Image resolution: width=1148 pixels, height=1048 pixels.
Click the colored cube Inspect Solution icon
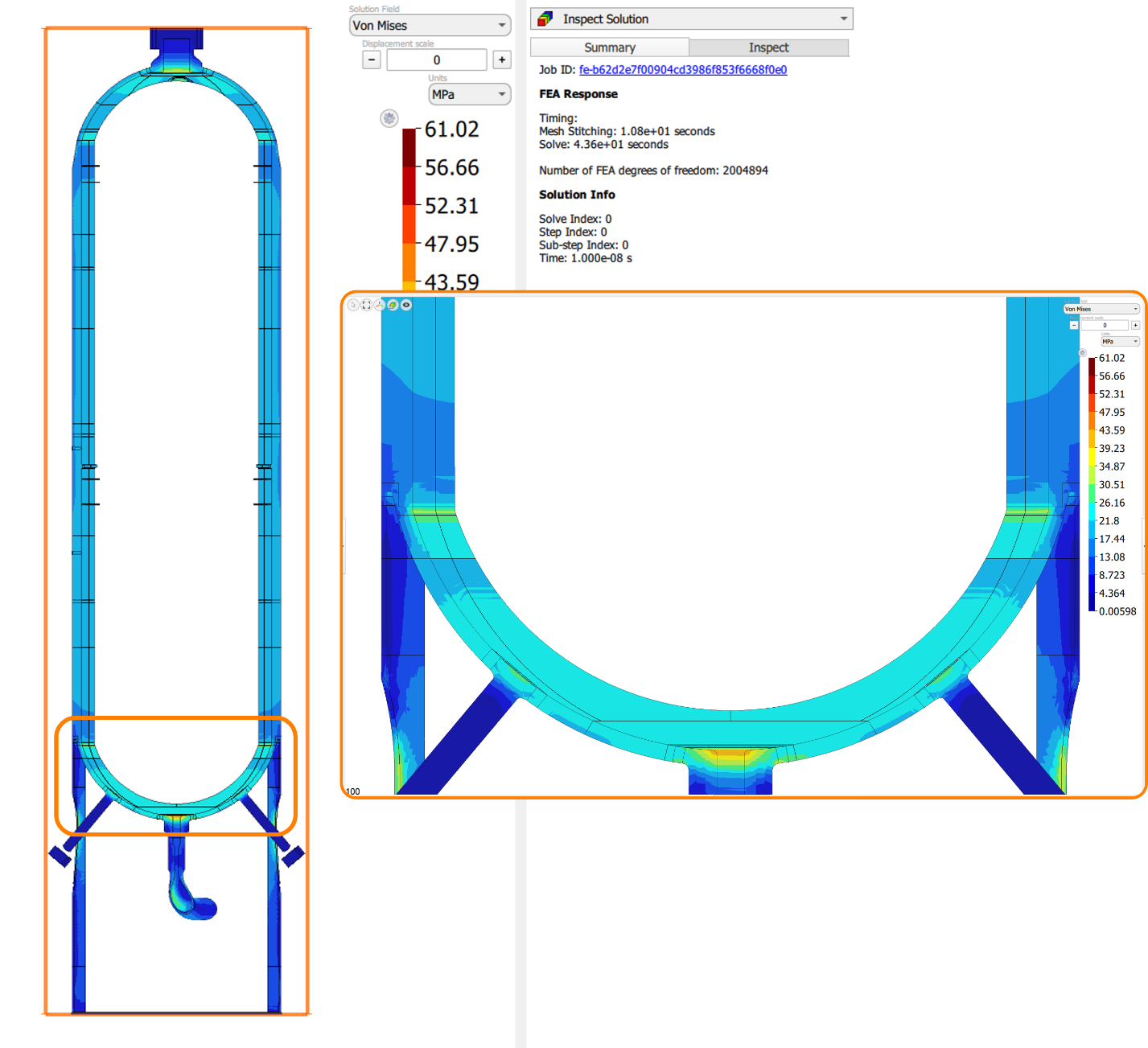click(545, 18)
